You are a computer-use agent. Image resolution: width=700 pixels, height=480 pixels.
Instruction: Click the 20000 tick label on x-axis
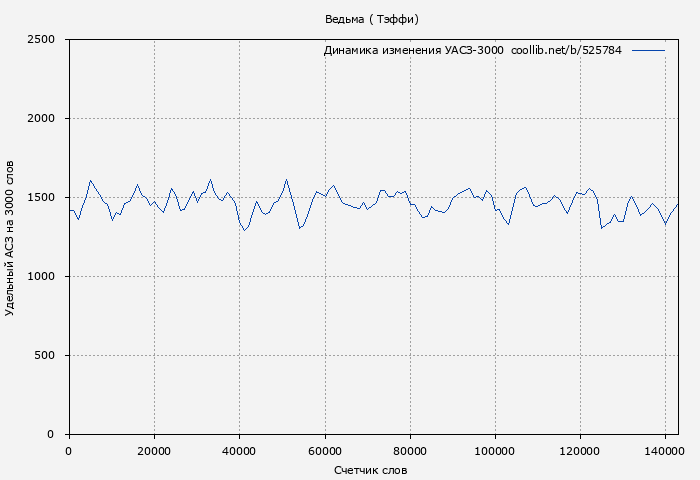pos(154,452)
